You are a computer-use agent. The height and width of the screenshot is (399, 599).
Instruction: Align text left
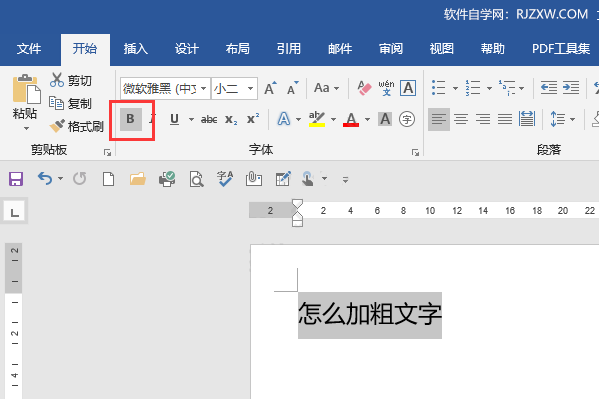(x=439, y=119)
